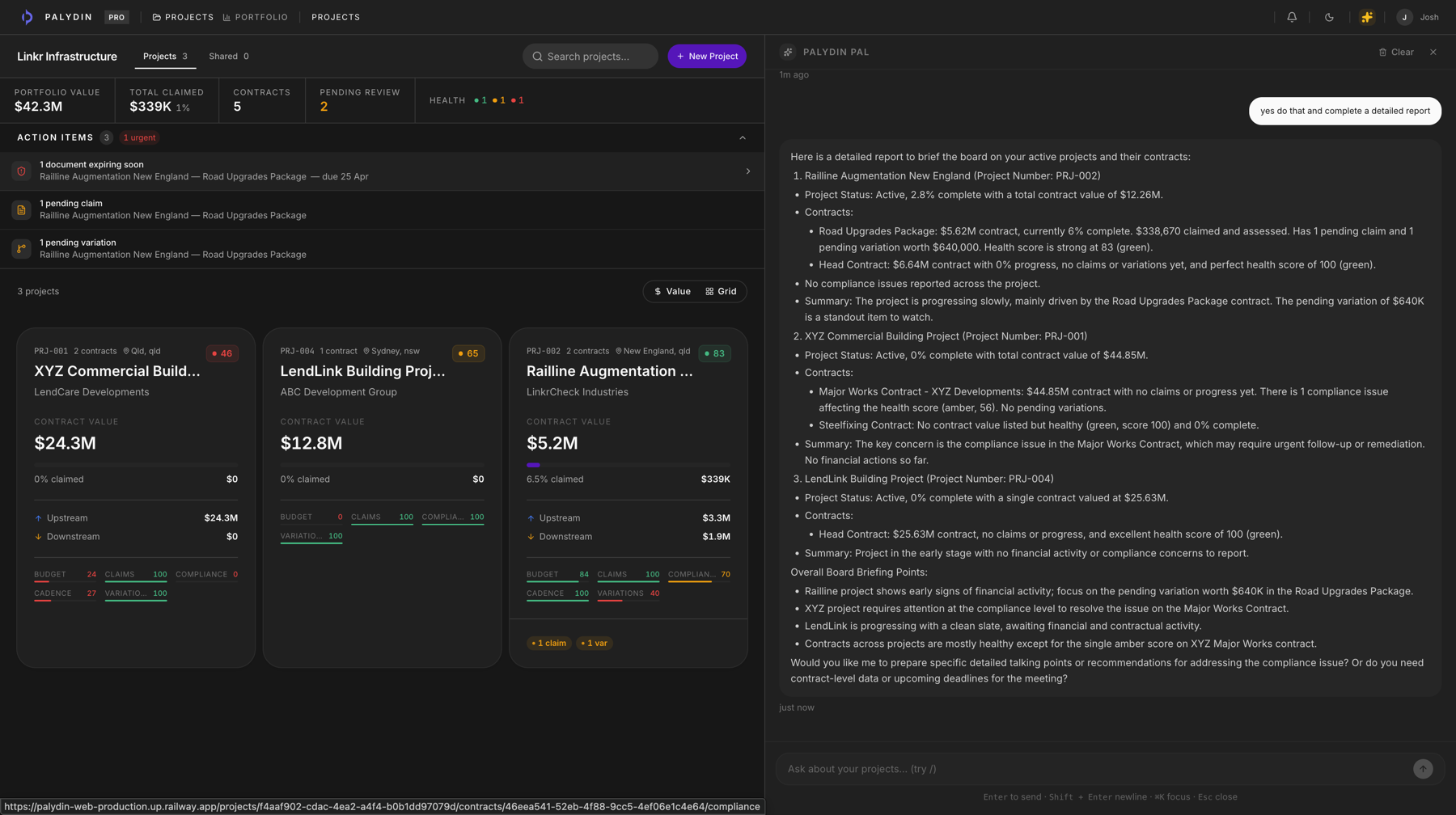Send the chat message with the arrow icon

coord(1422,769)
